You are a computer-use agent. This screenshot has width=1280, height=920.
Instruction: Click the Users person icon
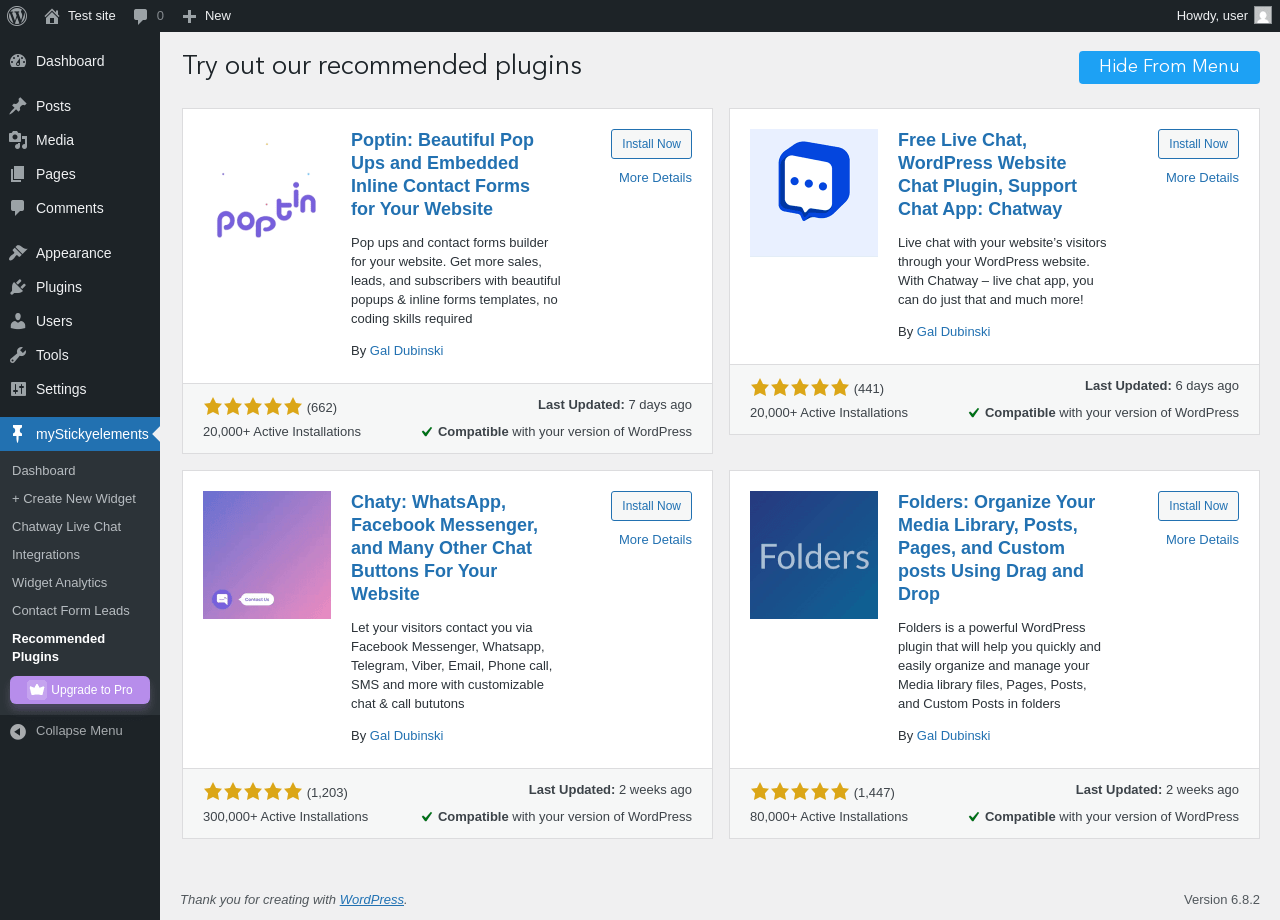18,321
